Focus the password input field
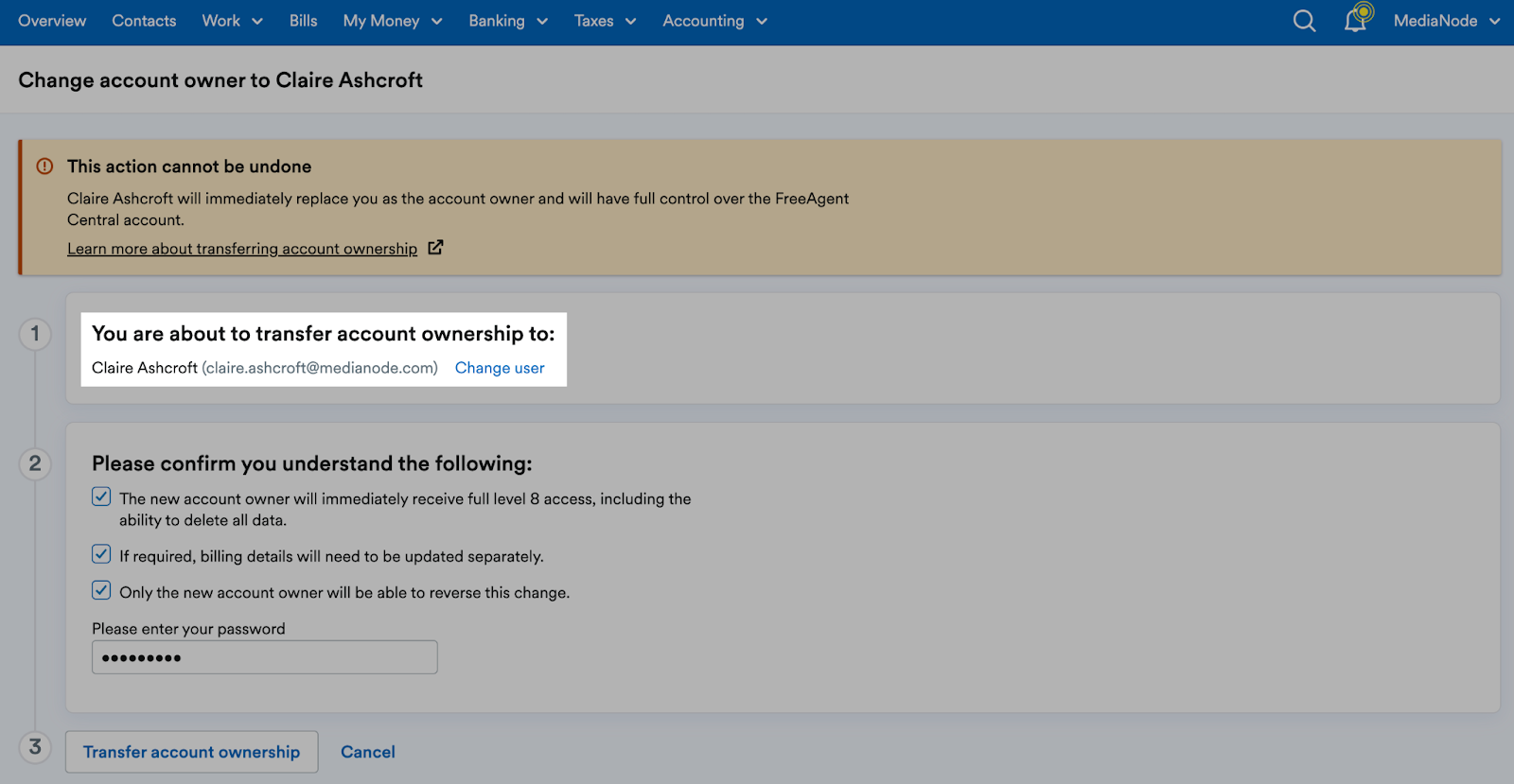The width and height of the screenshot is (1514, 784). (x=265, y=657)
